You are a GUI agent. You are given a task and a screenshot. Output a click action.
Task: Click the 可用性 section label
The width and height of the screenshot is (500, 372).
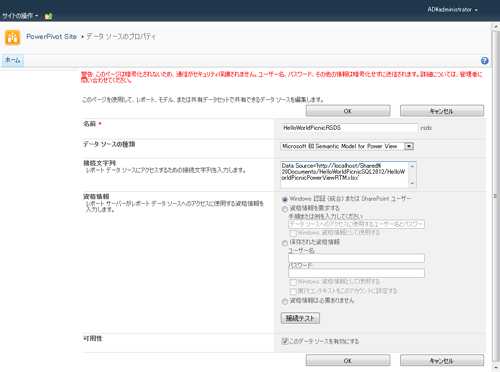pos(93,338)
